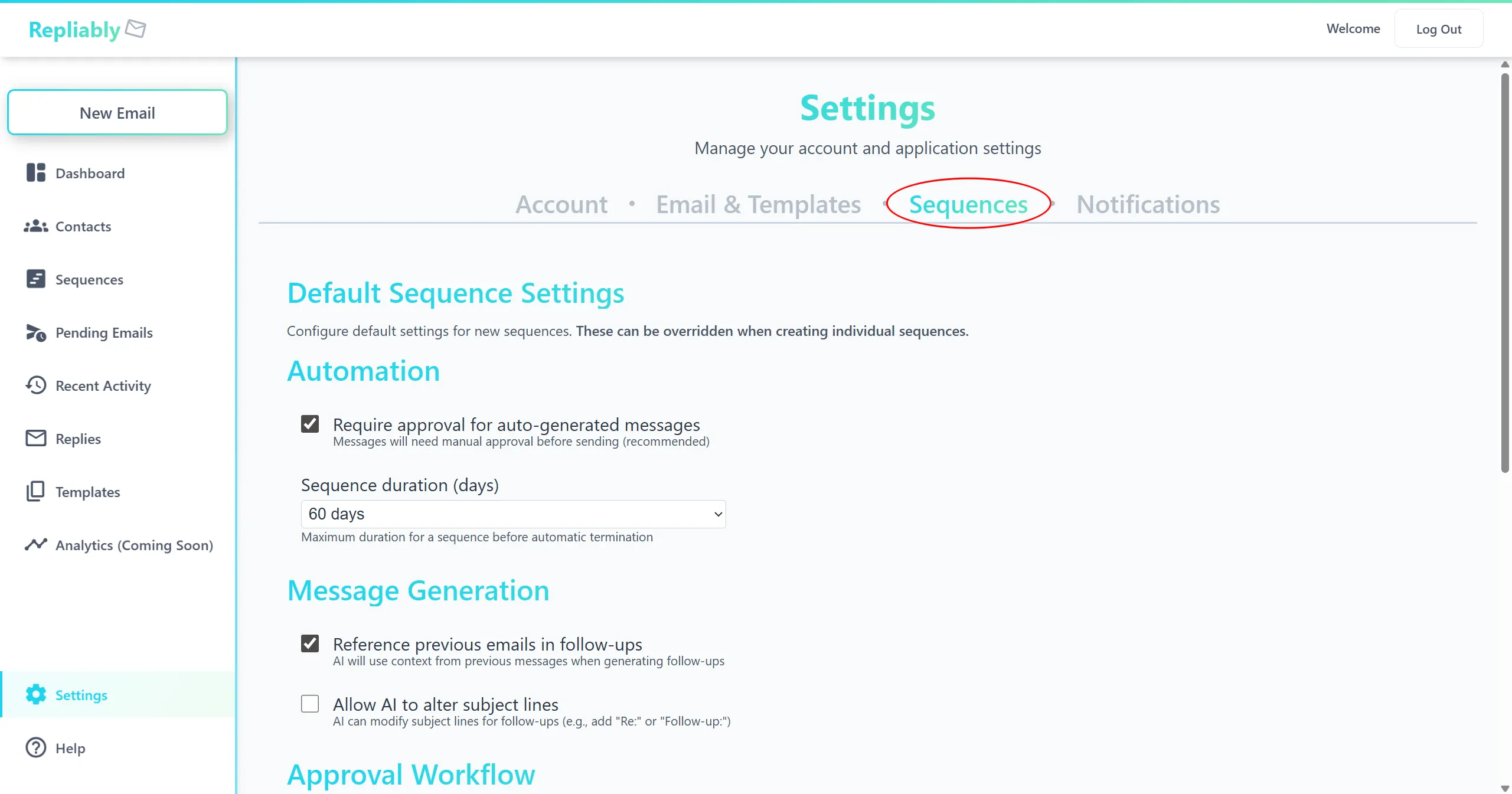
Task: Select the Contacts sidebar icon
Action: pyautogui.click(x=35, y=226)
